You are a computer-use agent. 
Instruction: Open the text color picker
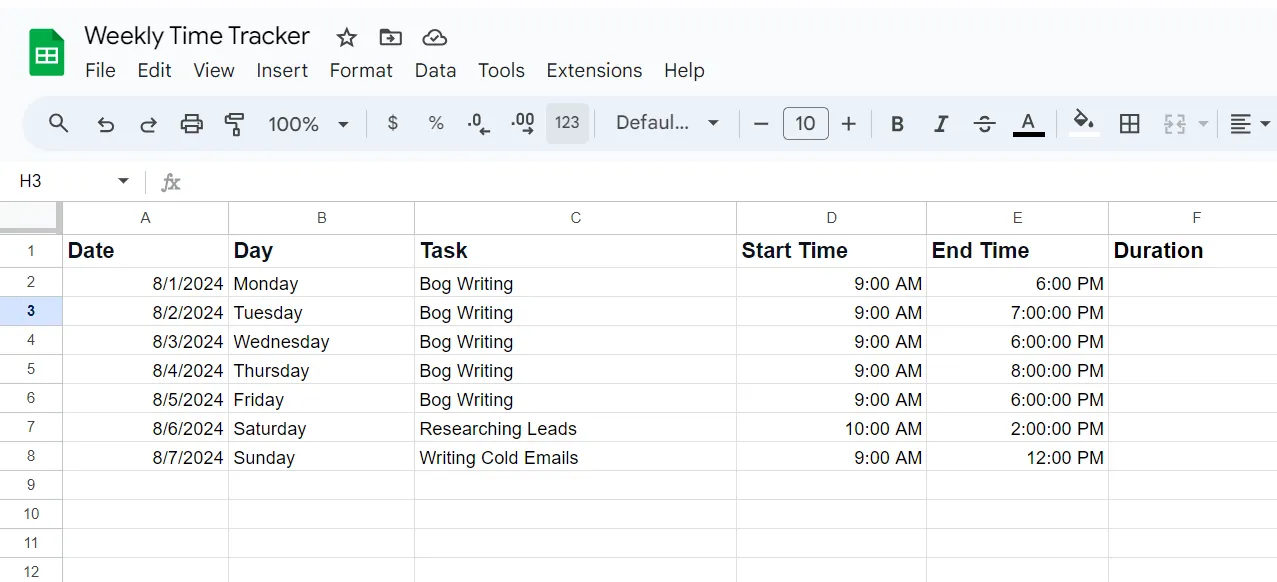1028,124
